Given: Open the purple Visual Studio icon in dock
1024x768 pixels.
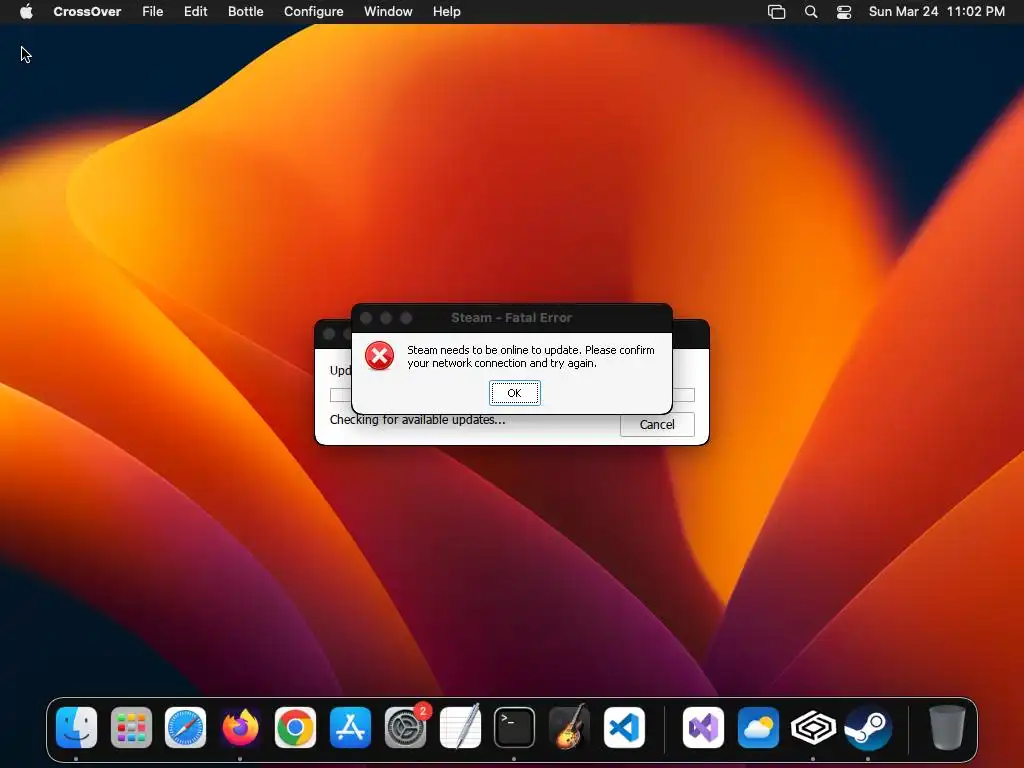Looking at the screenshot, I should pos(703,728).
